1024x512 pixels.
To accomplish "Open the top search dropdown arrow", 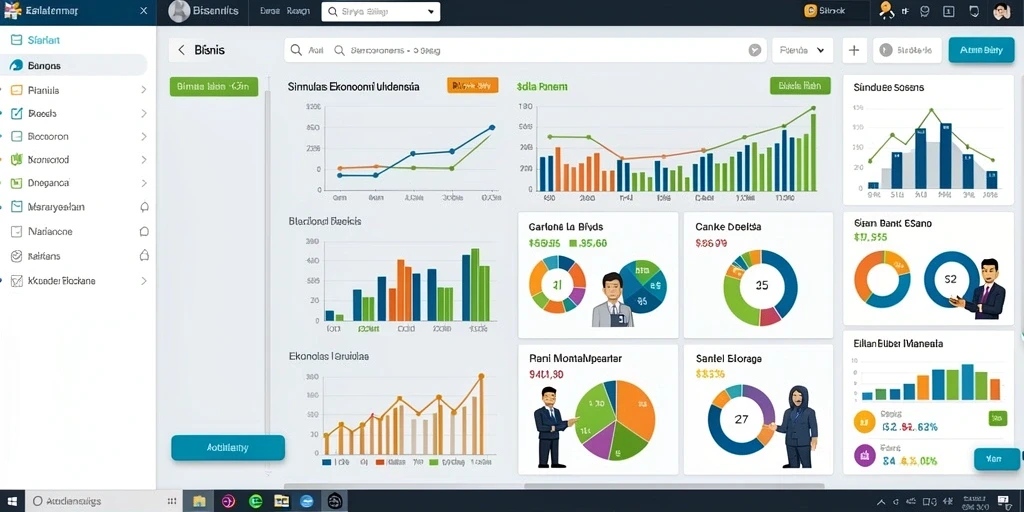I will point(430,12).
